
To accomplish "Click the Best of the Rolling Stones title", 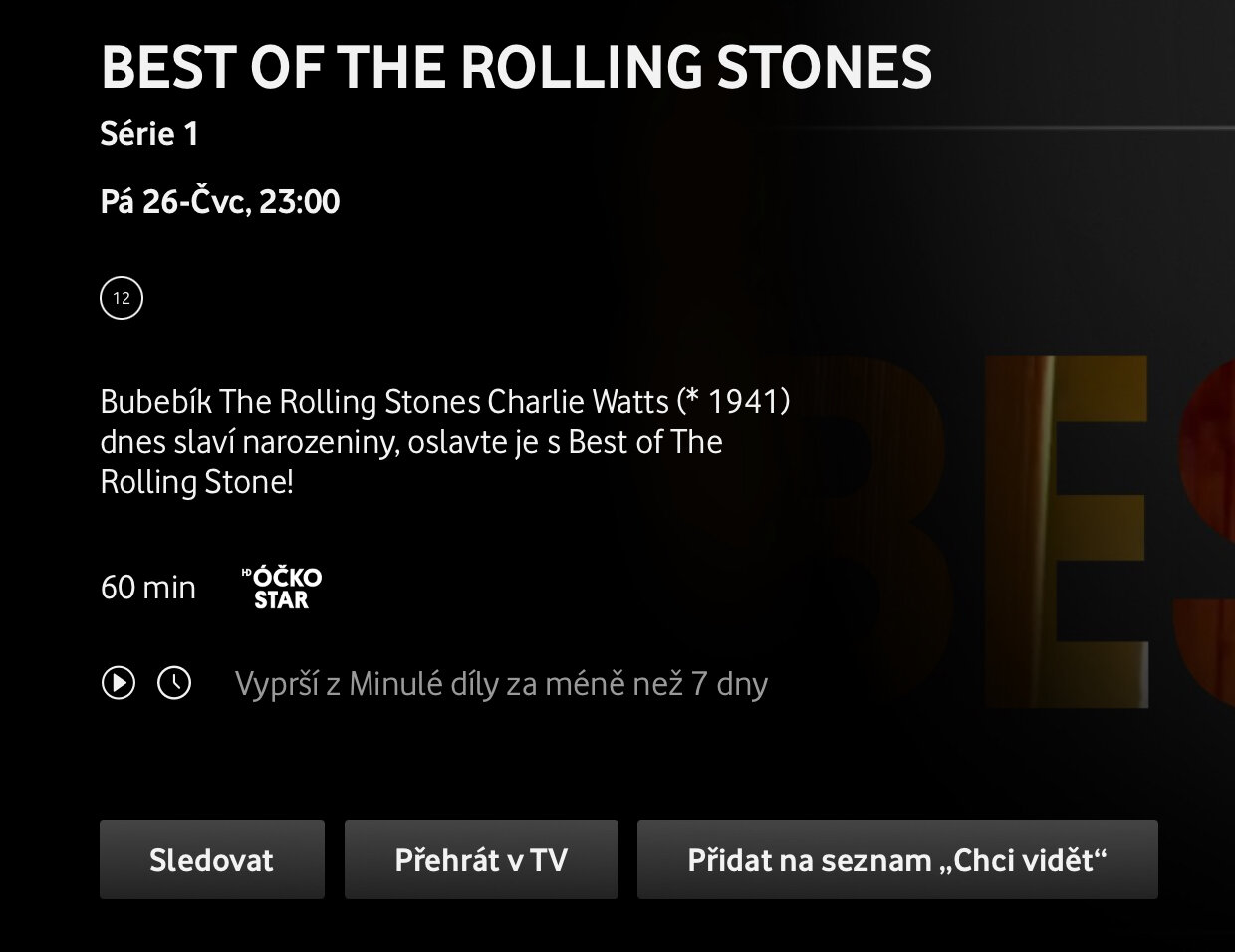I will pos(516,67).
